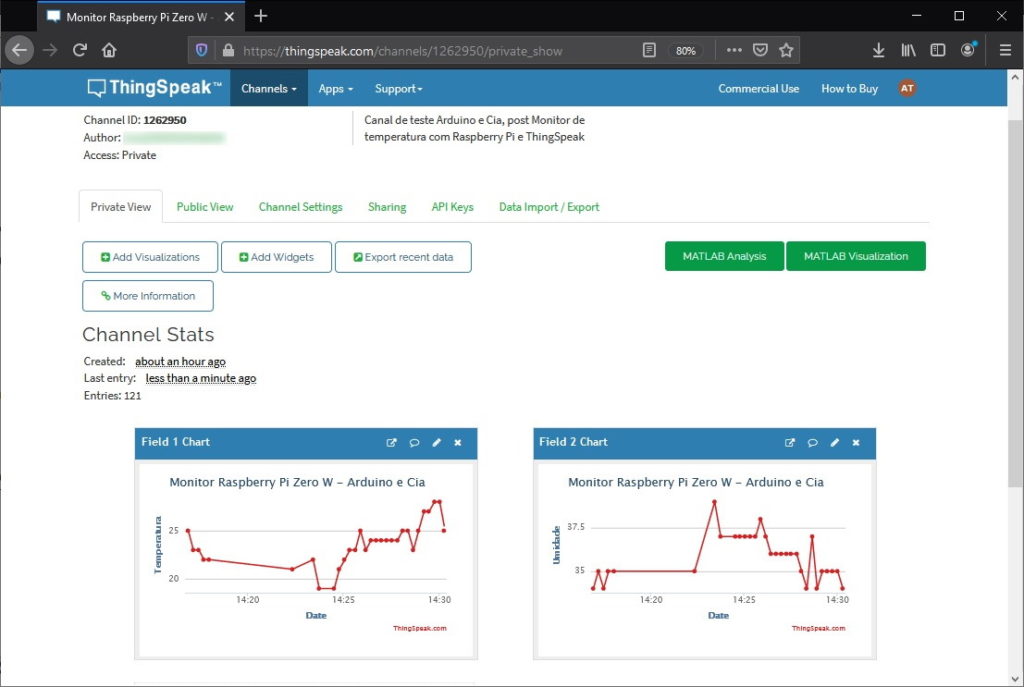The width and height of the screenshot is (1024, 687).
Task: Click the scrollbar down arrow
Action: pyautogui.click(x=1015, y=679)
